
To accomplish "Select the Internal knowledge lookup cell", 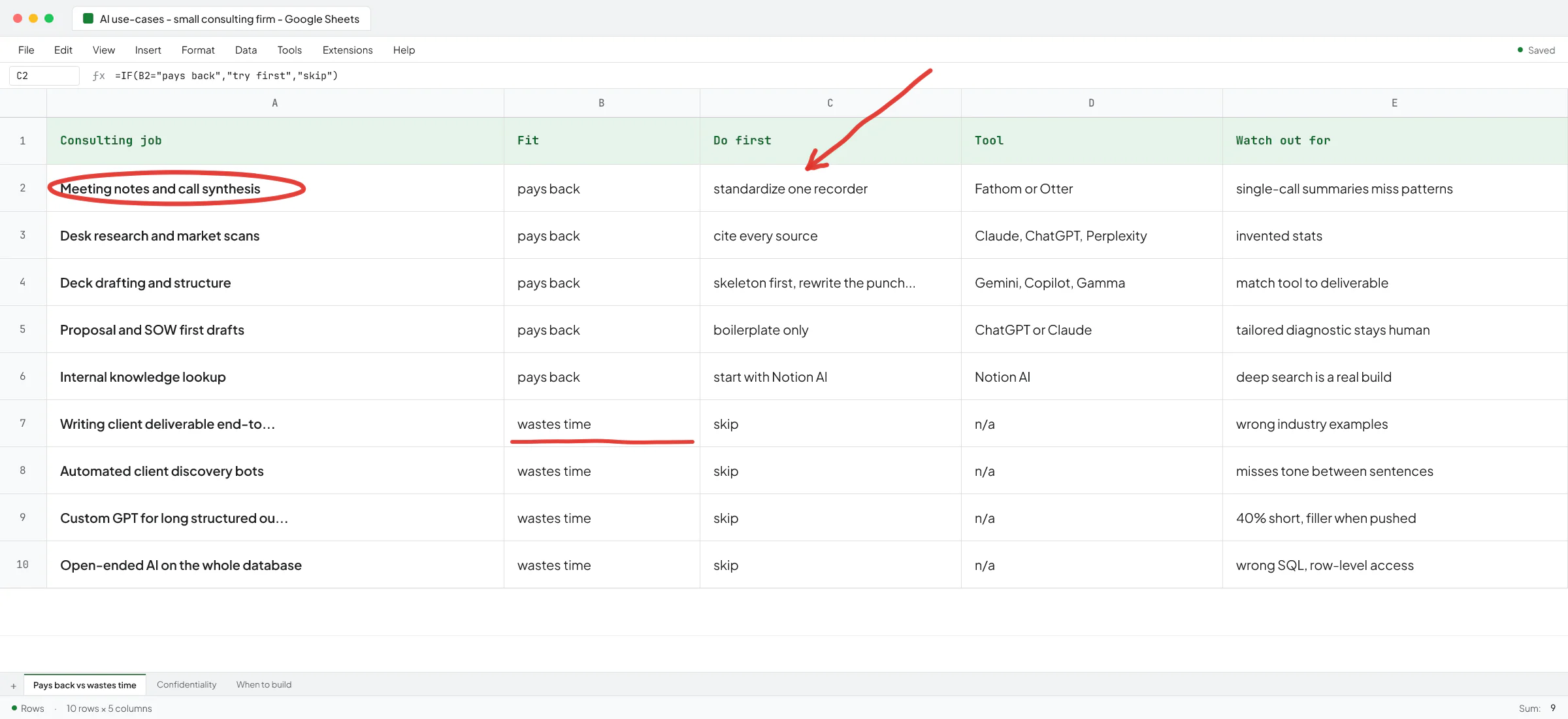I will click(275, 376).
